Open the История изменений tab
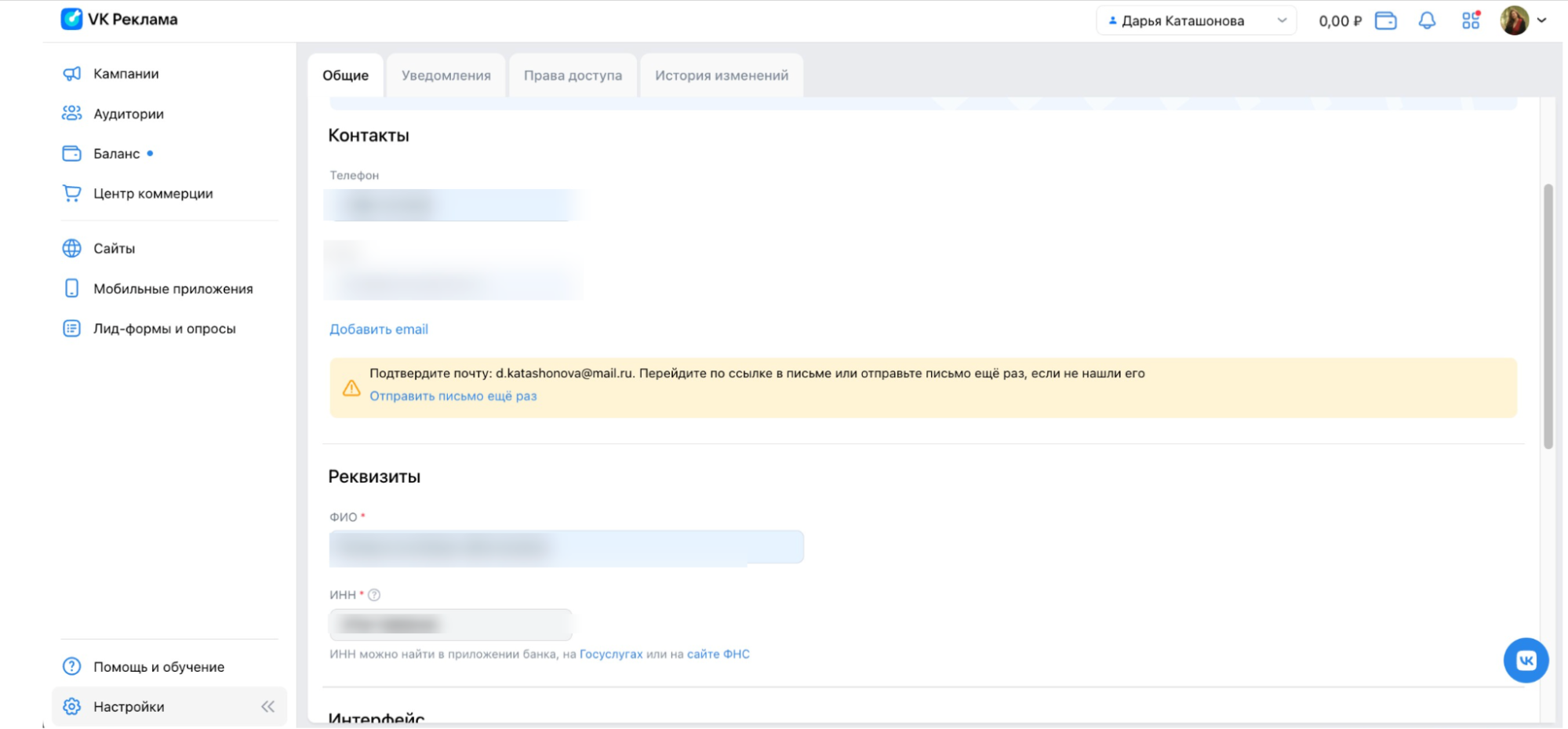Viewport: 1568px width, 729px height. point(721,75)
